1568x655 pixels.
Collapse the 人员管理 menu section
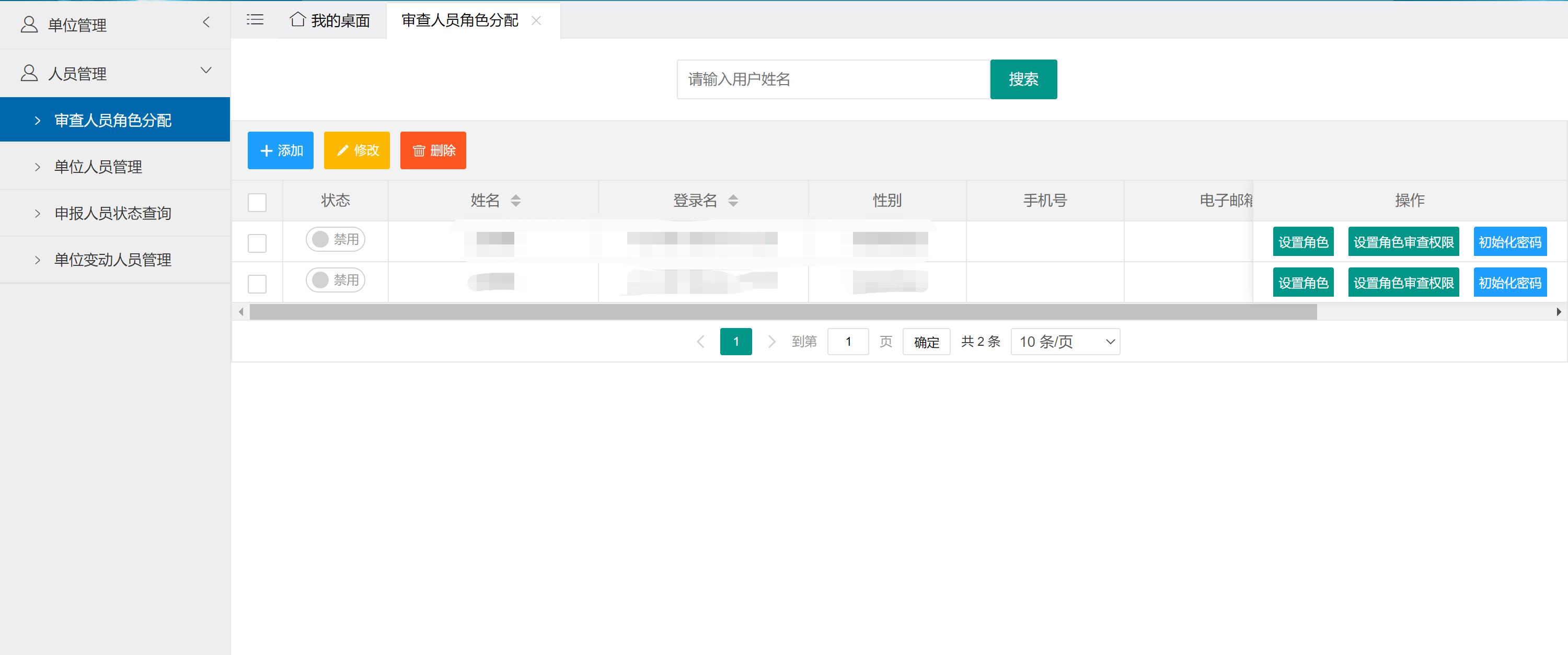coord(206,71)
